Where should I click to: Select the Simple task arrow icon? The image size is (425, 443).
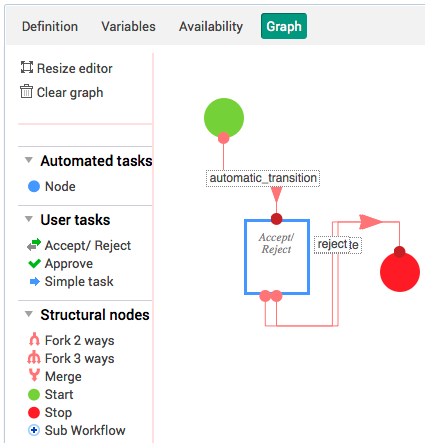tap(35, 282)
